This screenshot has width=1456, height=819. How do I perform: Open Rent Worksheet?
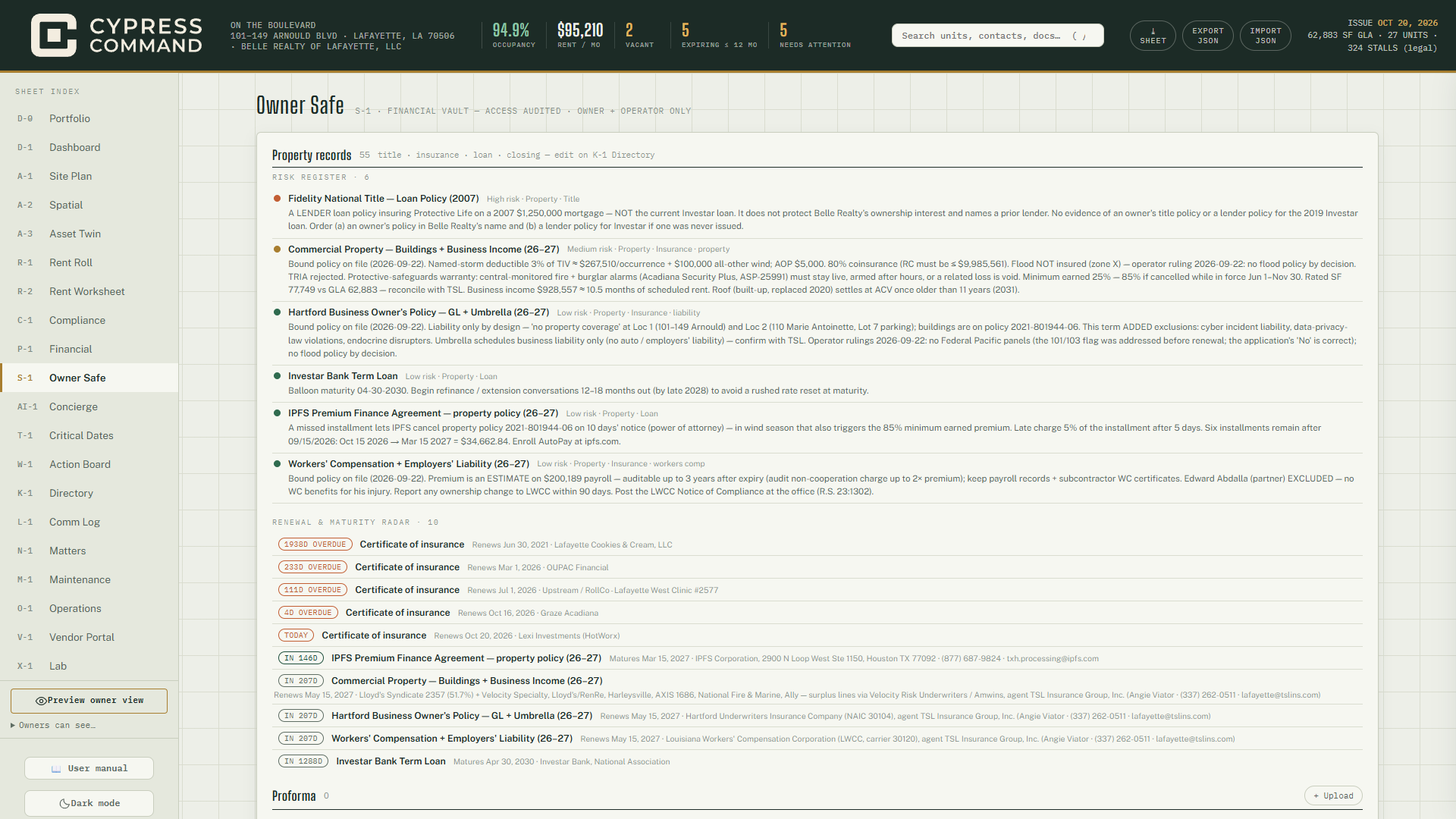(x=89, y=292)
